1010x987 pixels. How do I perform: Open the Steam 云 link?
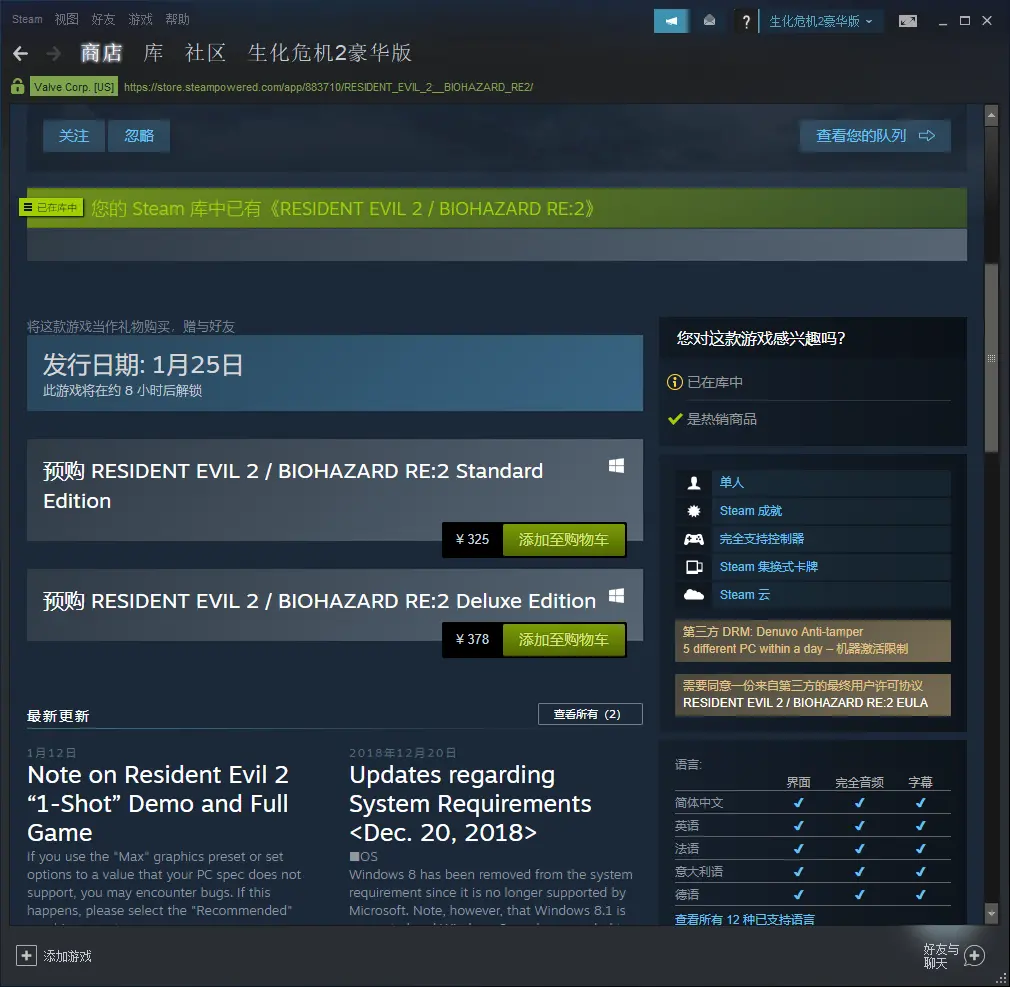[x=745, y=595]
